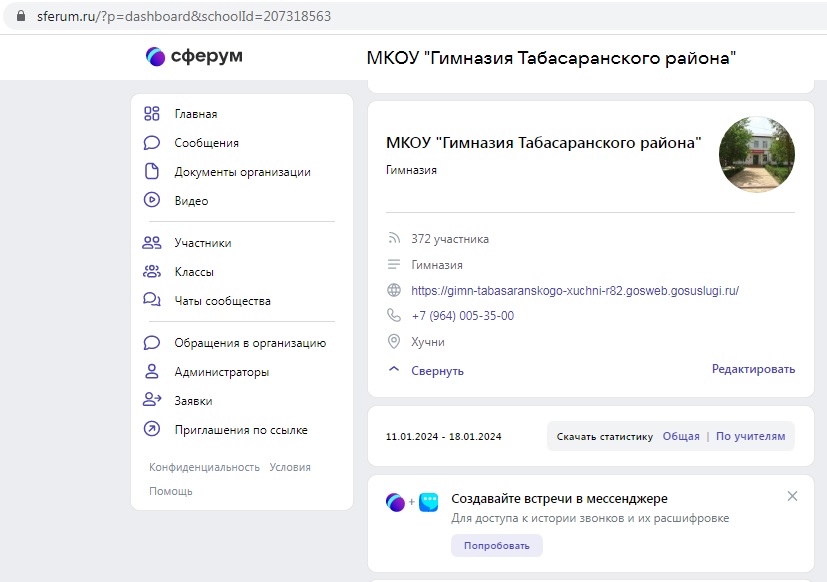Click the participants feed icon beside 372 участника
The image size is (827, 582).
[x=394, y=238]
